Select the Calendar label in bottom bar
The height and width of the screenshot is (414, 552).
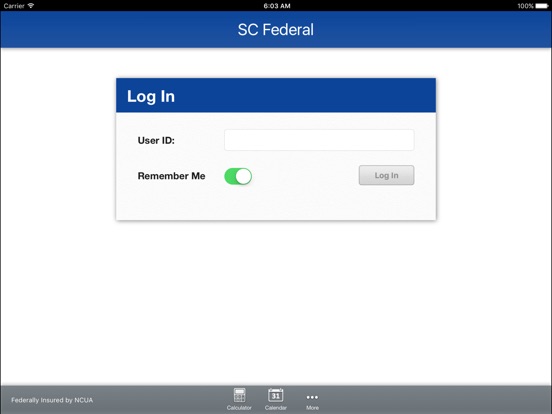pyautogui.click(x=276, y=408)
